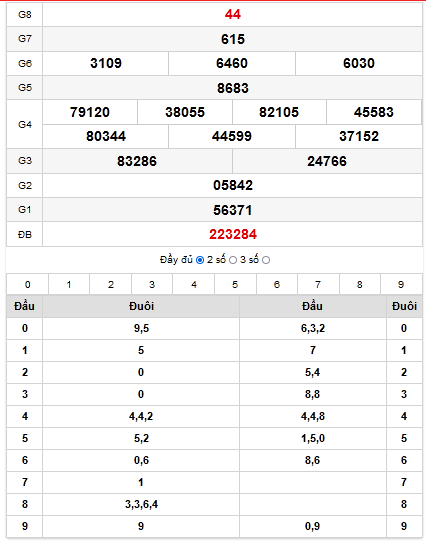The height and width of the screenshot is (541, 426).
Task: Click the G1 result 56371
Action: click(233, 210)
